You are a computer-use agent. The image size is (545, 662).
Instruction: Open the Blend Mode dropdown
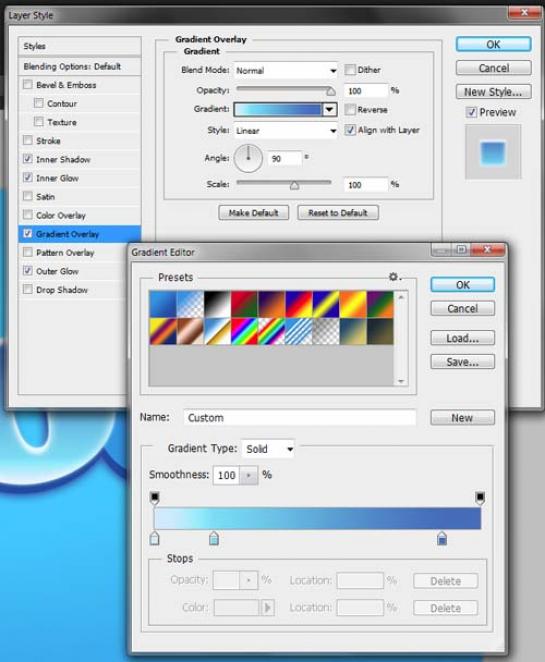[x=286, y=71]
